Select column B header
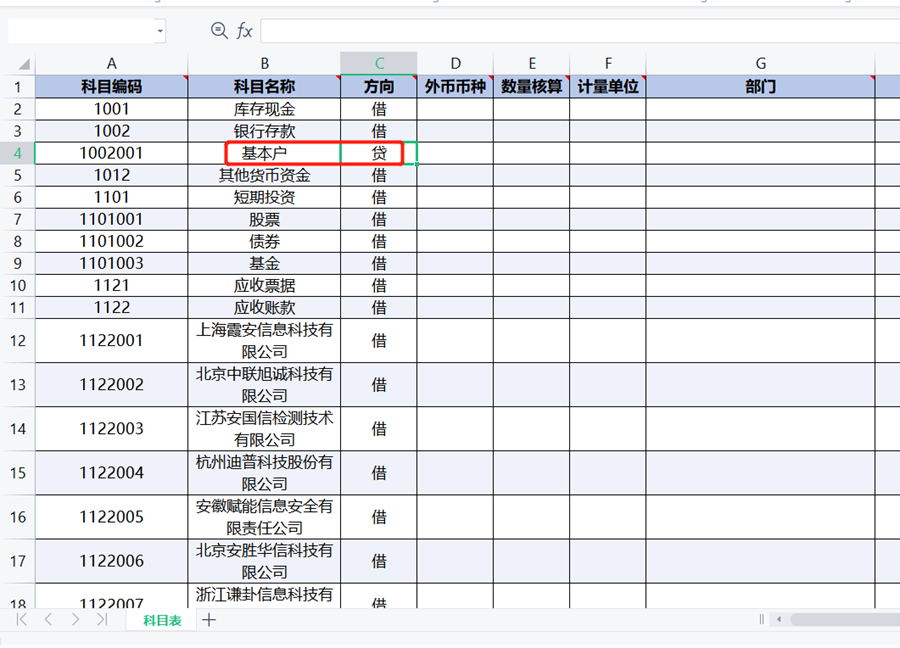900x648 pixels. tap(264, 63)
